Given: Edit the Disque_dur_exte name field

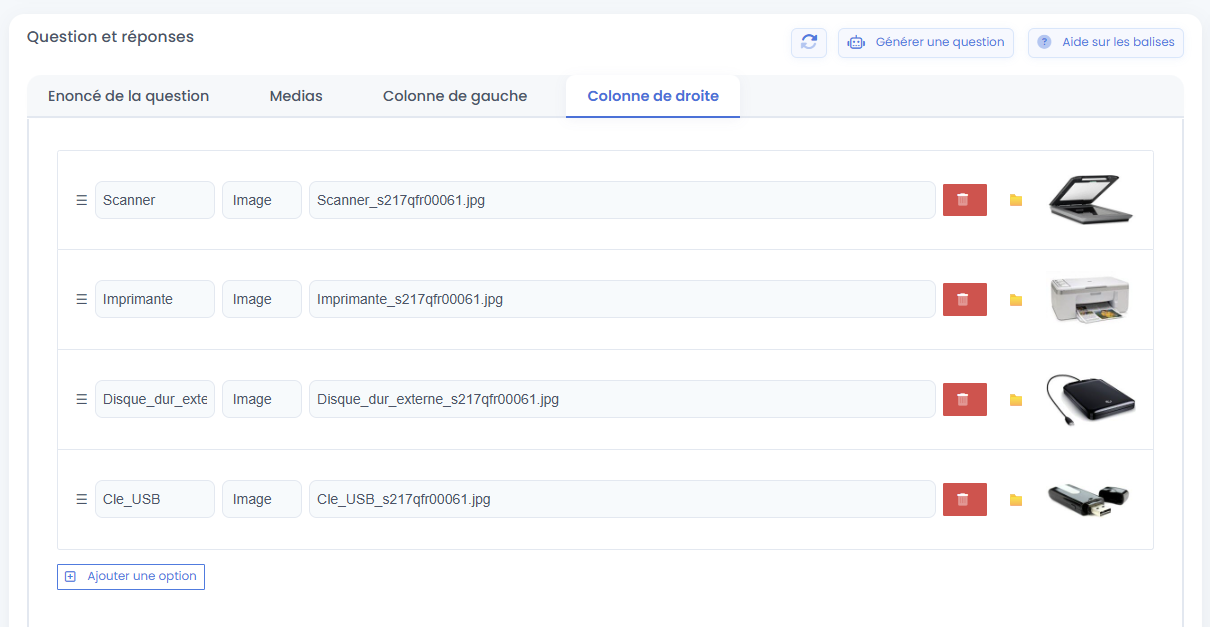Looking at the screenshot, I should (155, 399).
